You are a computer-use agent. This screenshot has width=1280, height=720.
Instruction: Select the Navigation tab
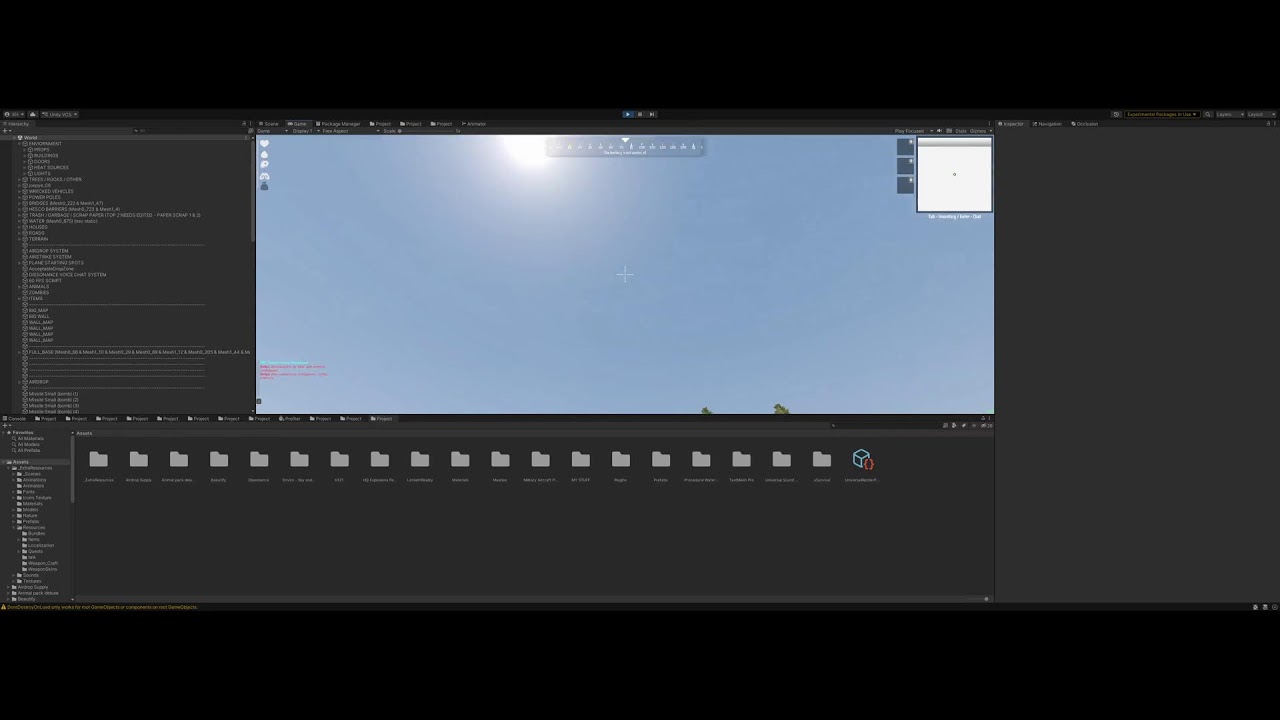coord(1048,124)
